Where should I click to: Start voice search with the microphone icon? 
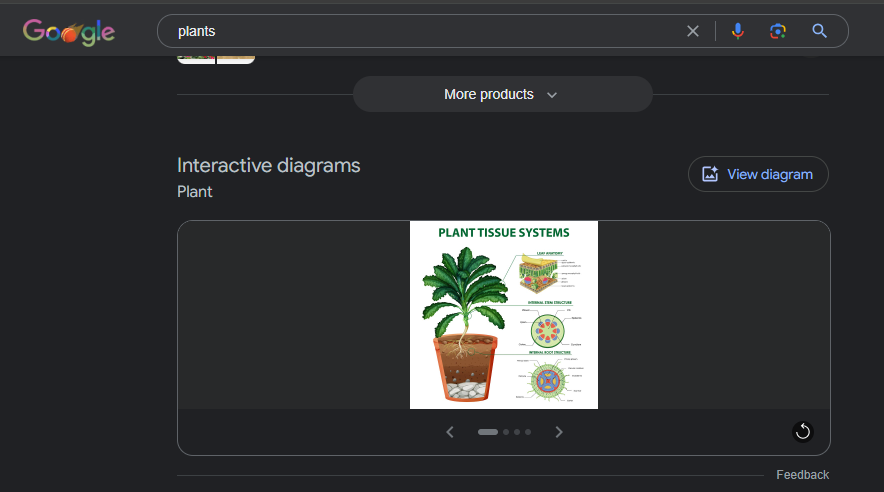737,31
